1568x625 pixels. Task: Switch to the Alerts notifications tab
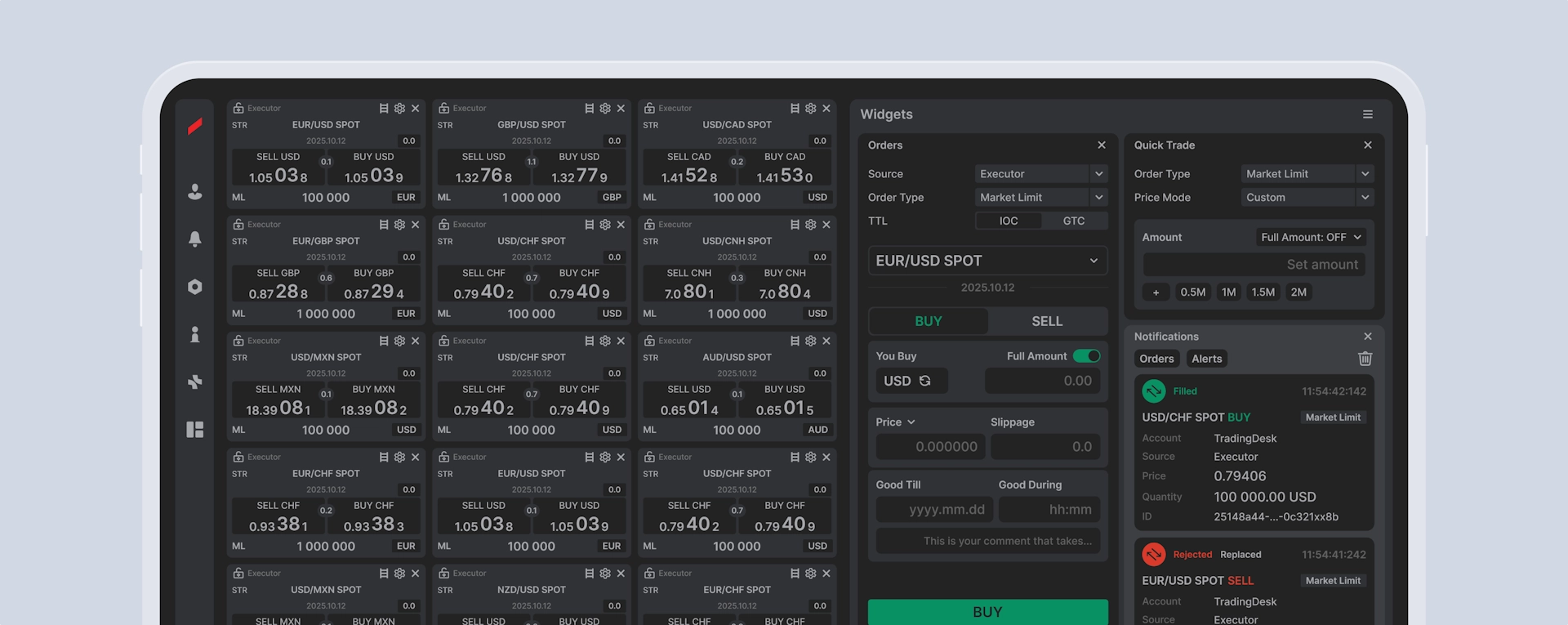pyautogui.click(x=1206, y=359)
